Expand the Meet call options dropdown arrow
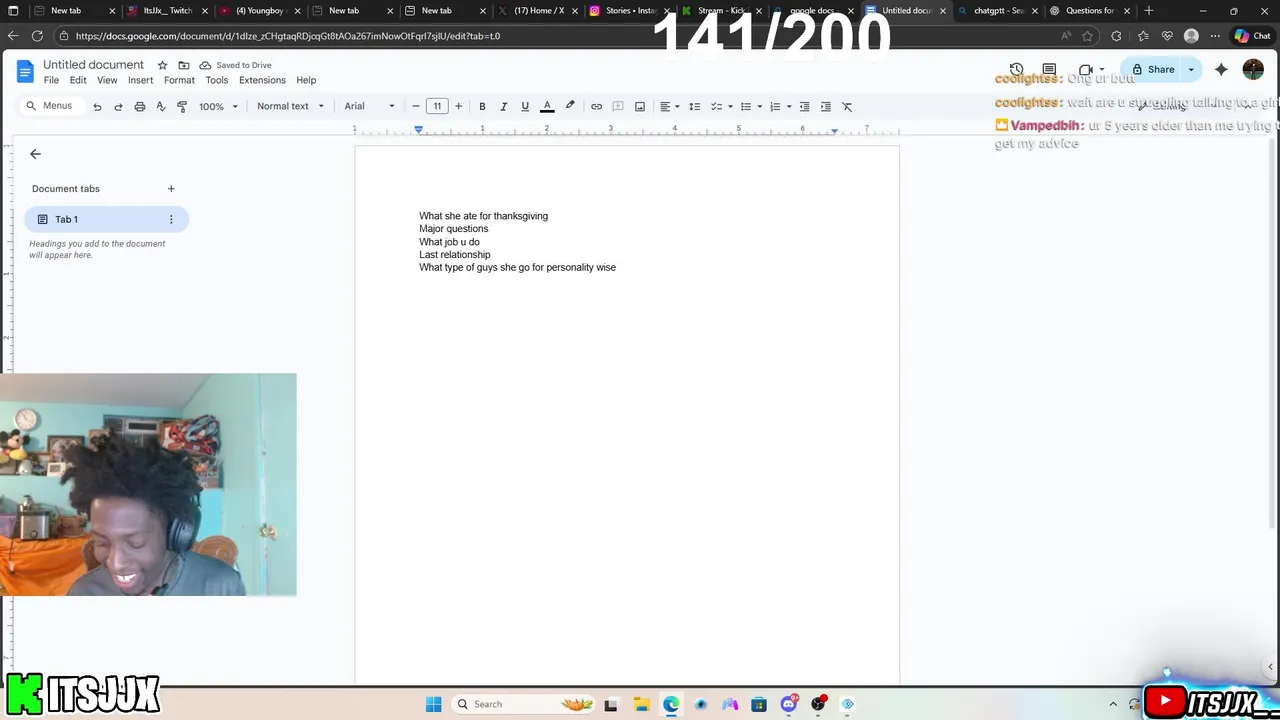The image size is (1280, 720). [1102, 69]
